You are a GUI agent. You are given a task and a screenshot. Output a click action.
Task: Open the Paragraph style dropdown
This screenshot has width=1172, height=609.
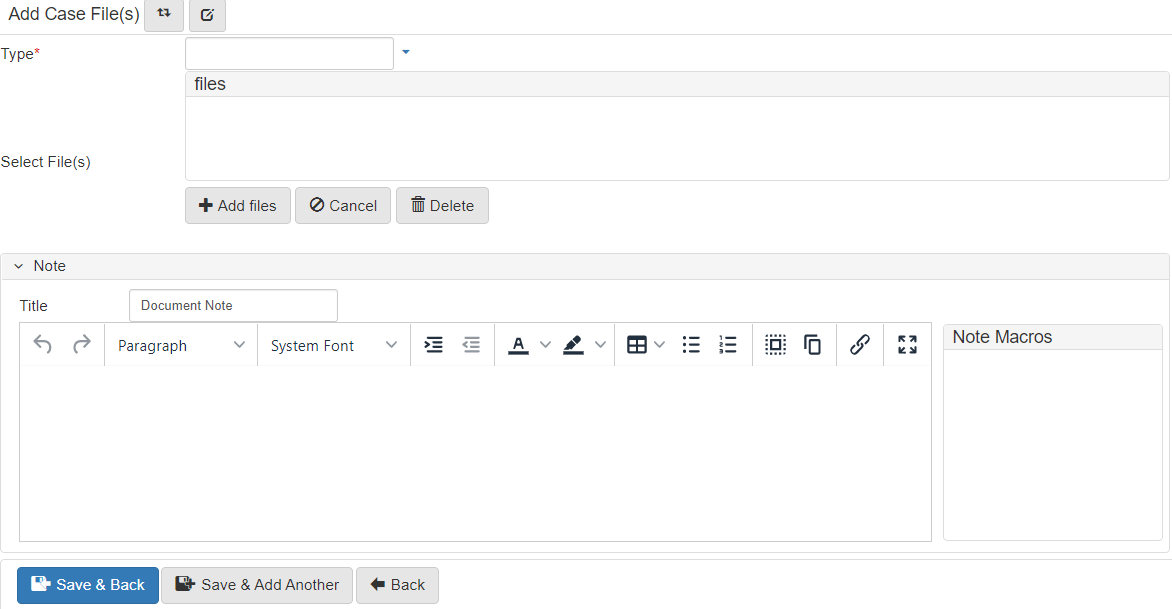[x=180, y=344]
